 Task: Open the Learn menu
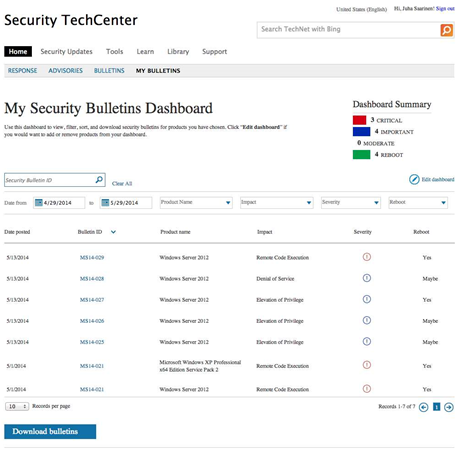145,52
